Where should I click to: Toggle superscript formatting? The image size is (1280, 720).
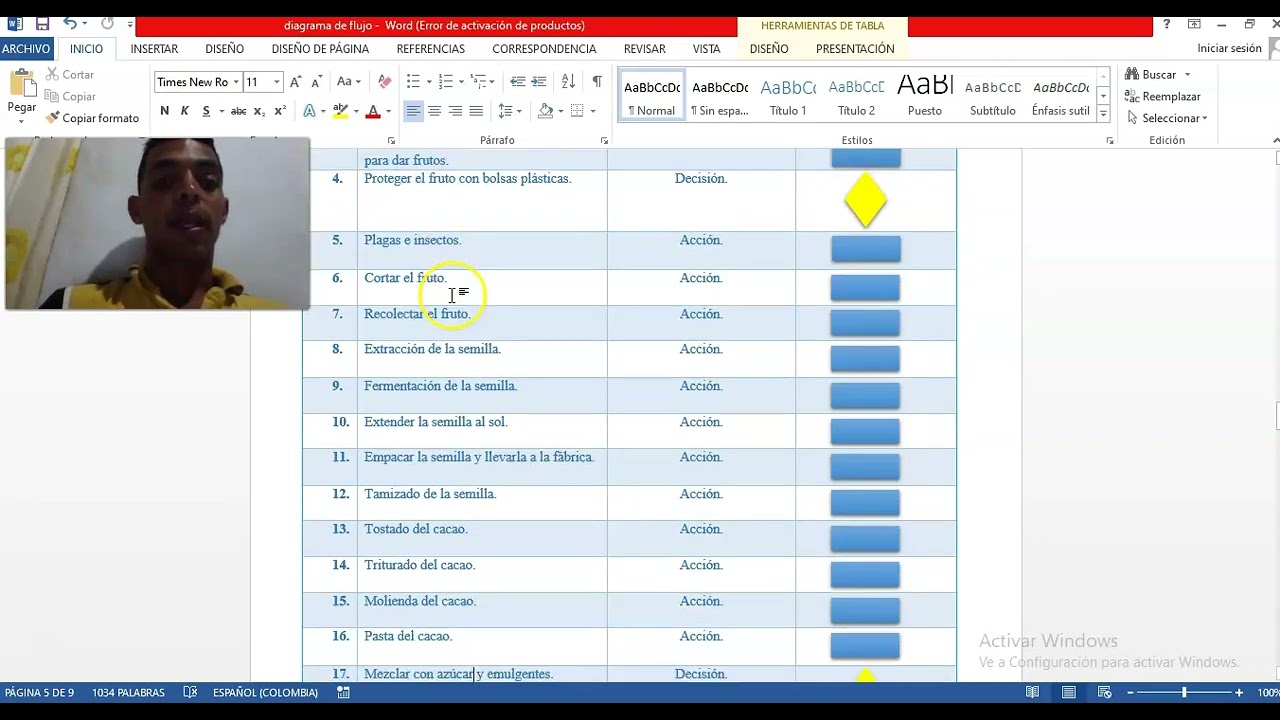[x=280, y=111]
